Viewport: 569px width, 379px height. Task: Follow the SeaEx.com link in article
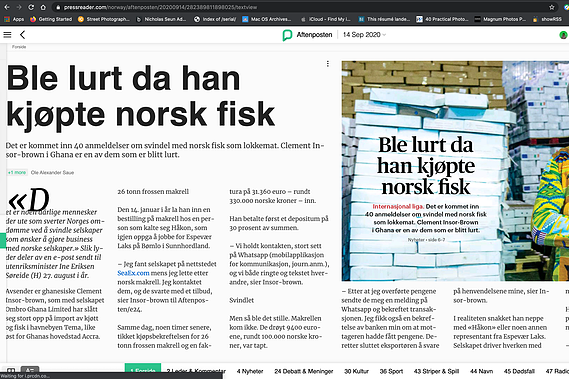coord(133,273)
